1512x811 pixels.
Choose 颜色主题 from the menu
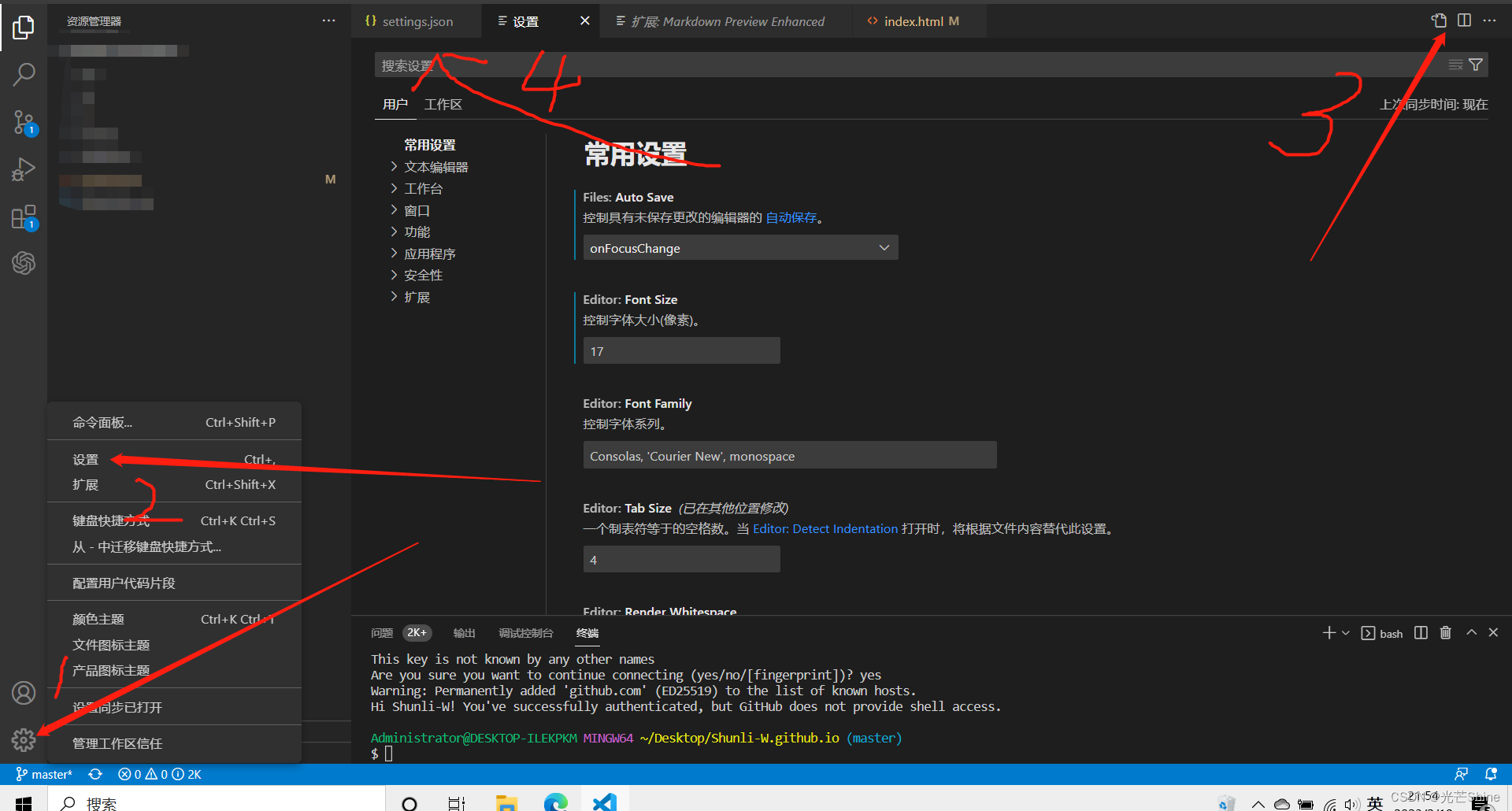[174, 620]
